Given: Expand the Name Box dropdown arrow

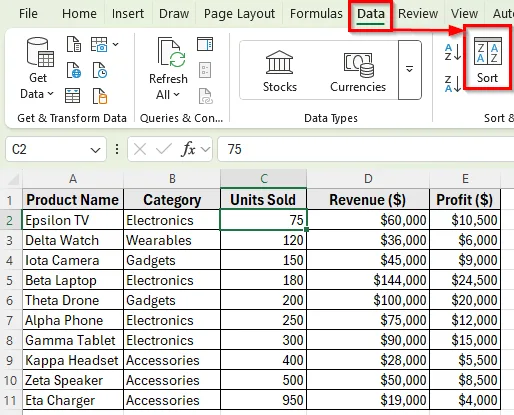Looking at the screenshot, I should (x=95, y=150).
